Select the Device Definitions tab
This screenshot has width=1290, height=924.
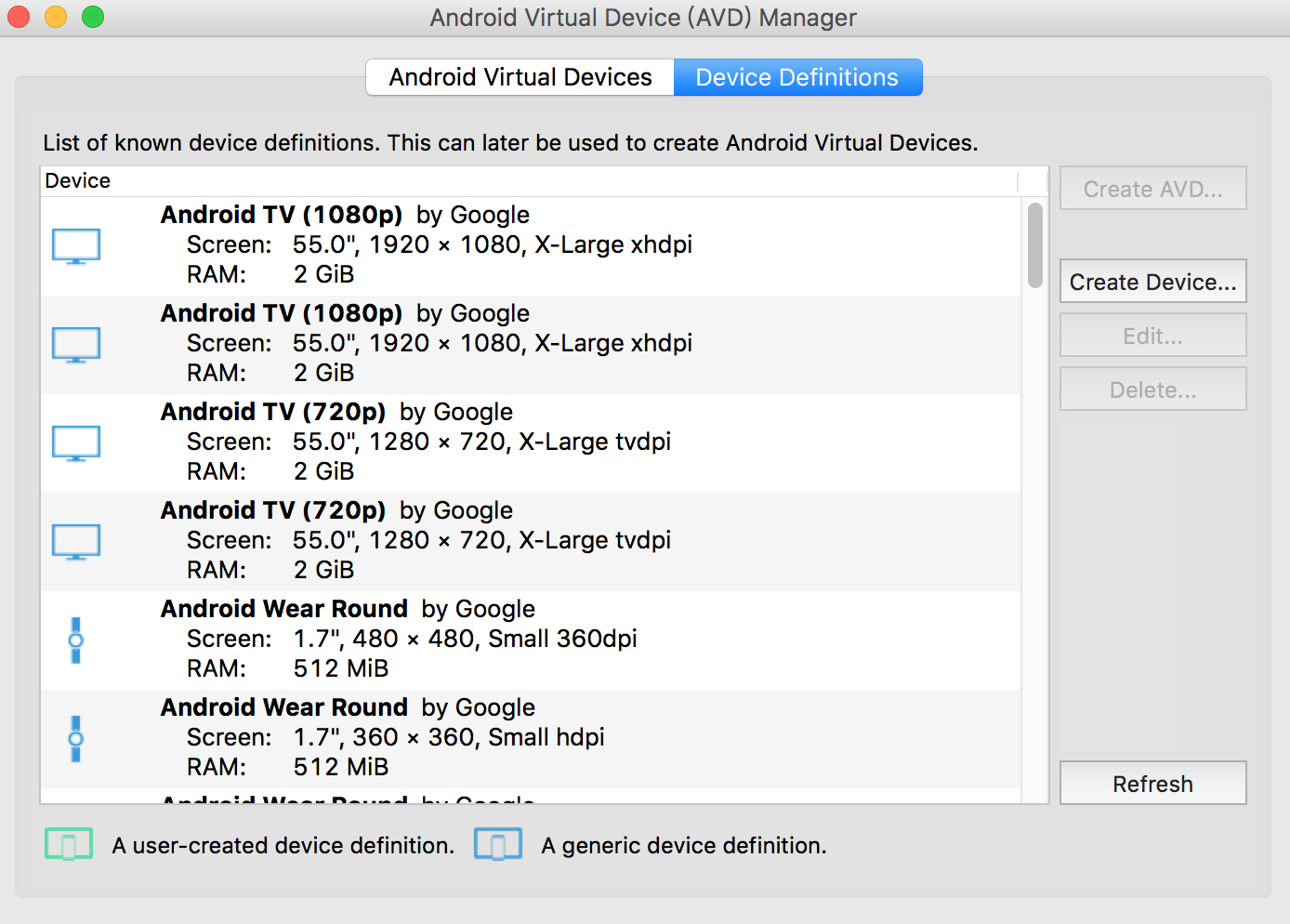coord(797,77)
